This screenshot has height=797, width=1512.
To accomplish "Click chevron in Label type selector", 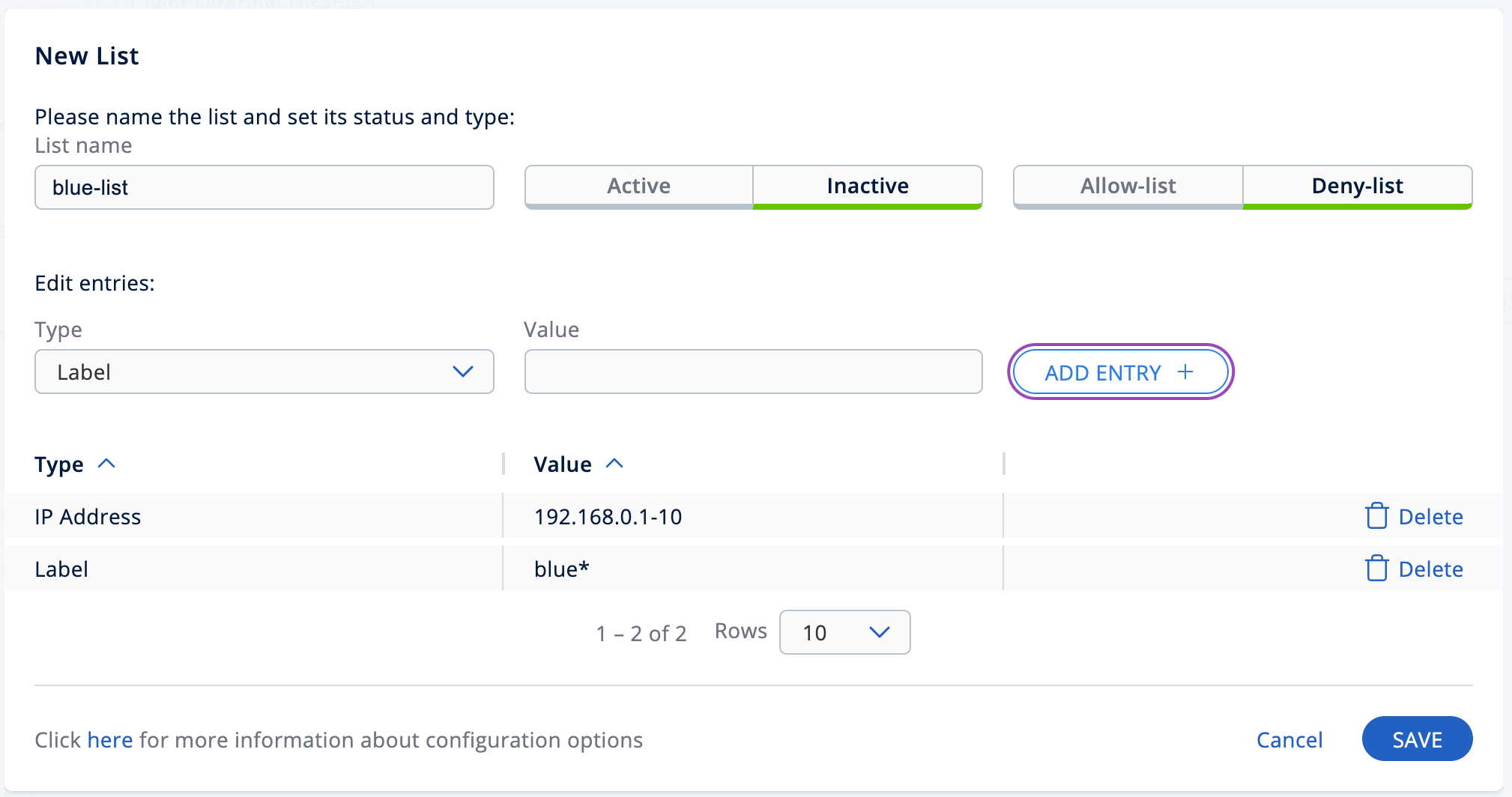I will coord(463,372).
